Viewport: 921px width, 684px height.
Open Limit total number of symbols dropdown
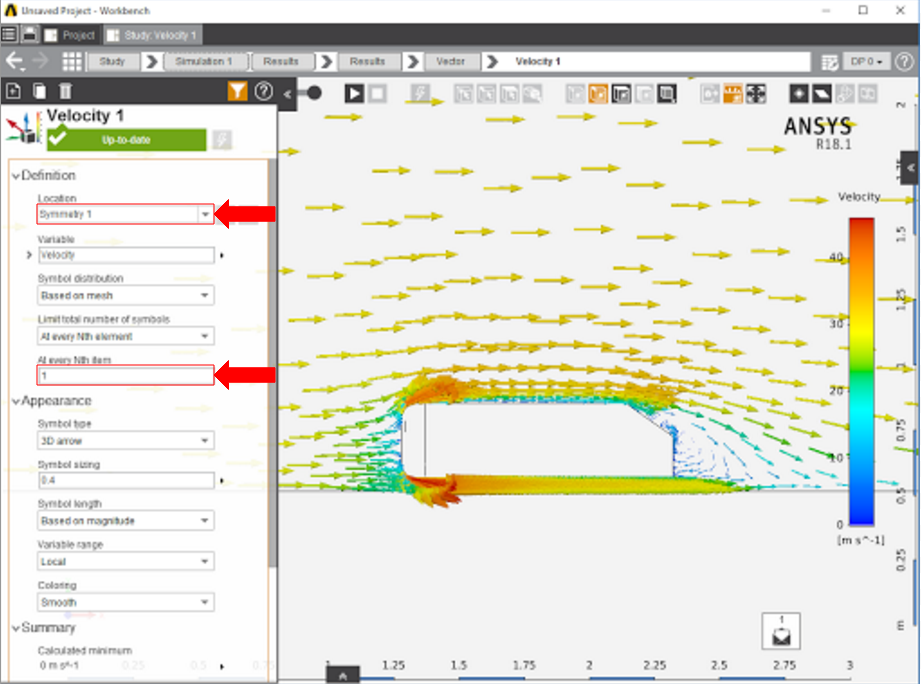click(x=126, y=336)
